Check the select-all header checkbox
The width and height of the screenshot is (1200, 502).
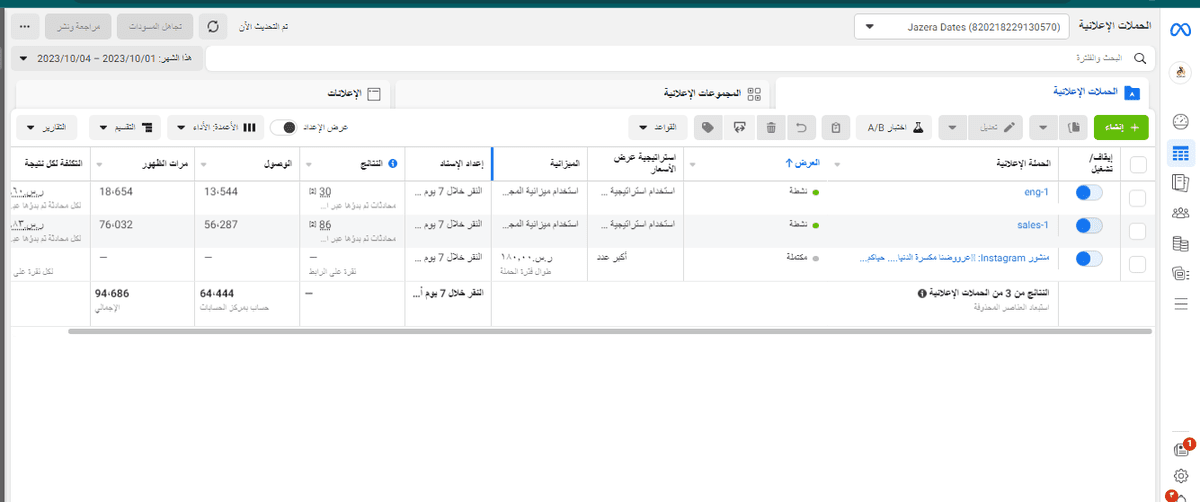coord(1138,165)
